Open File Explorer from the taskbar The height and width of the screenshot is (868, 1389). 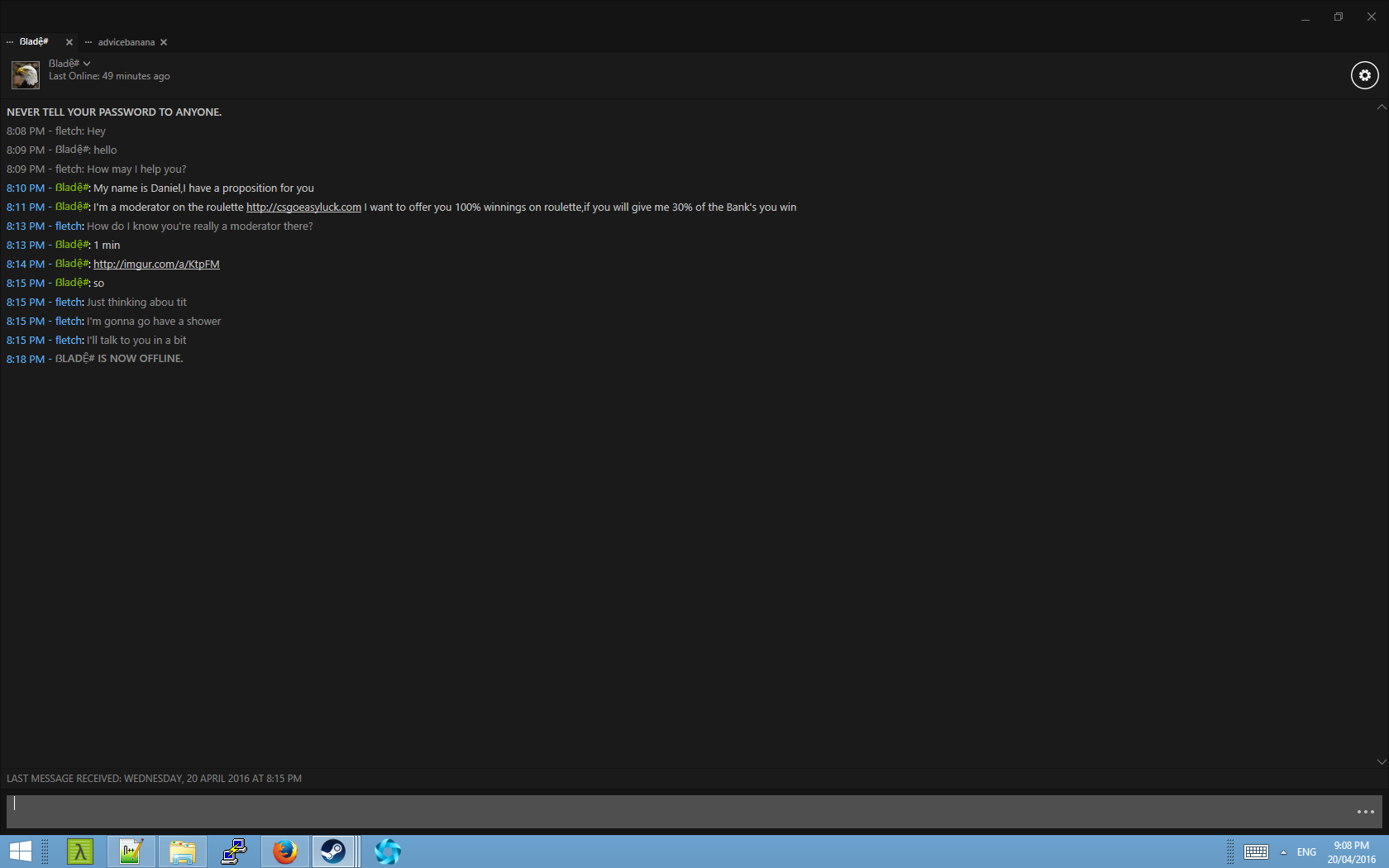point(183,851)
